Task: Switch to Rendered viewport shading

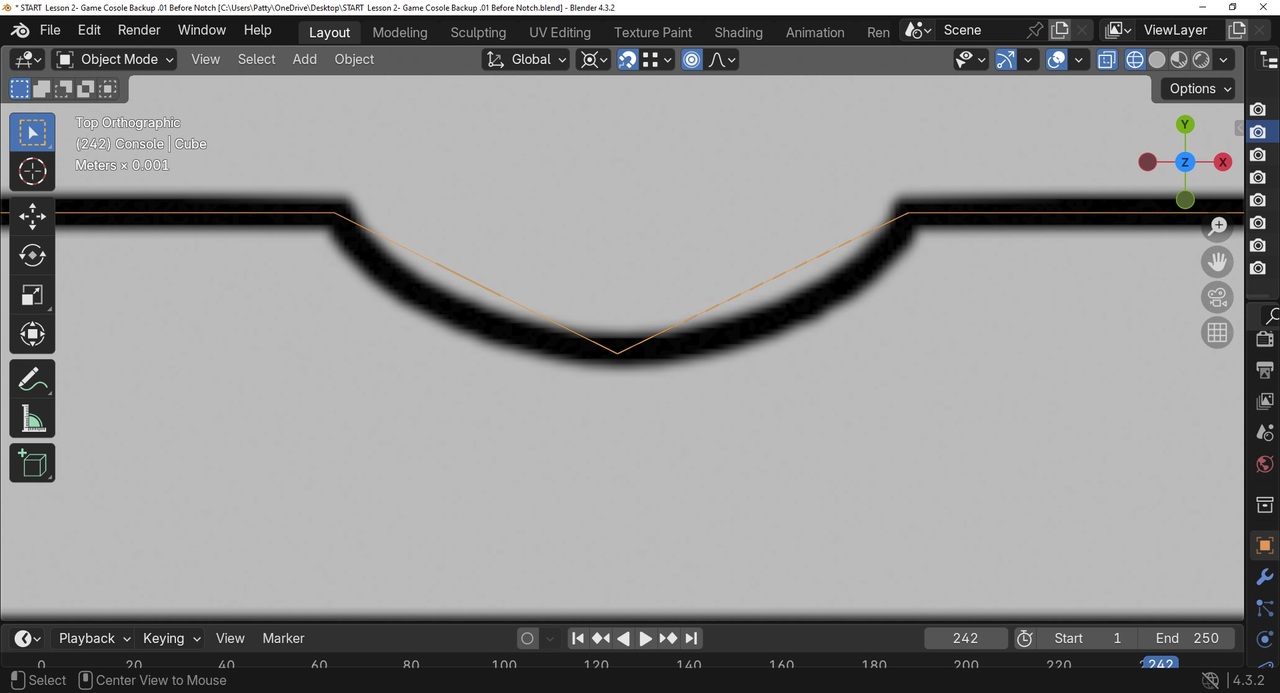Action: [1201, 59]
